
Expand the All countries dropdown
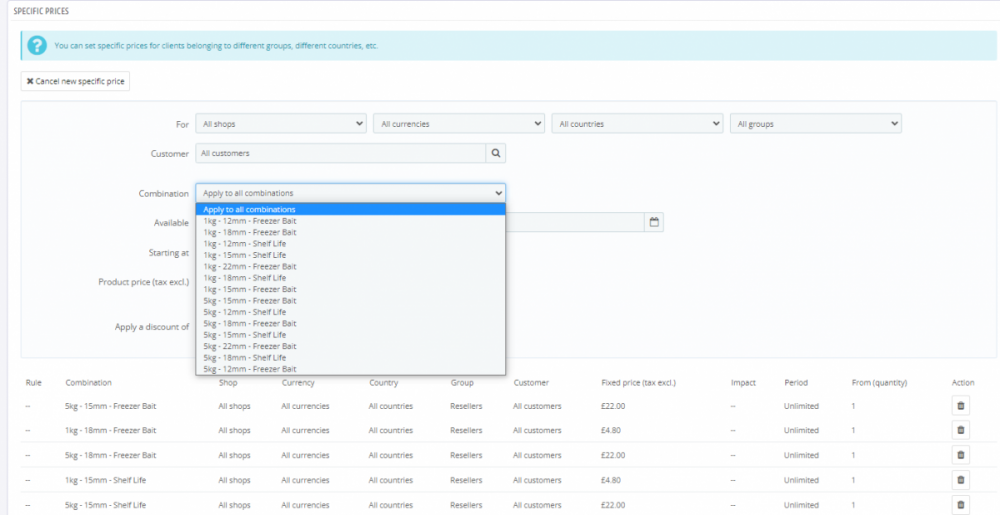click(637, 124)
